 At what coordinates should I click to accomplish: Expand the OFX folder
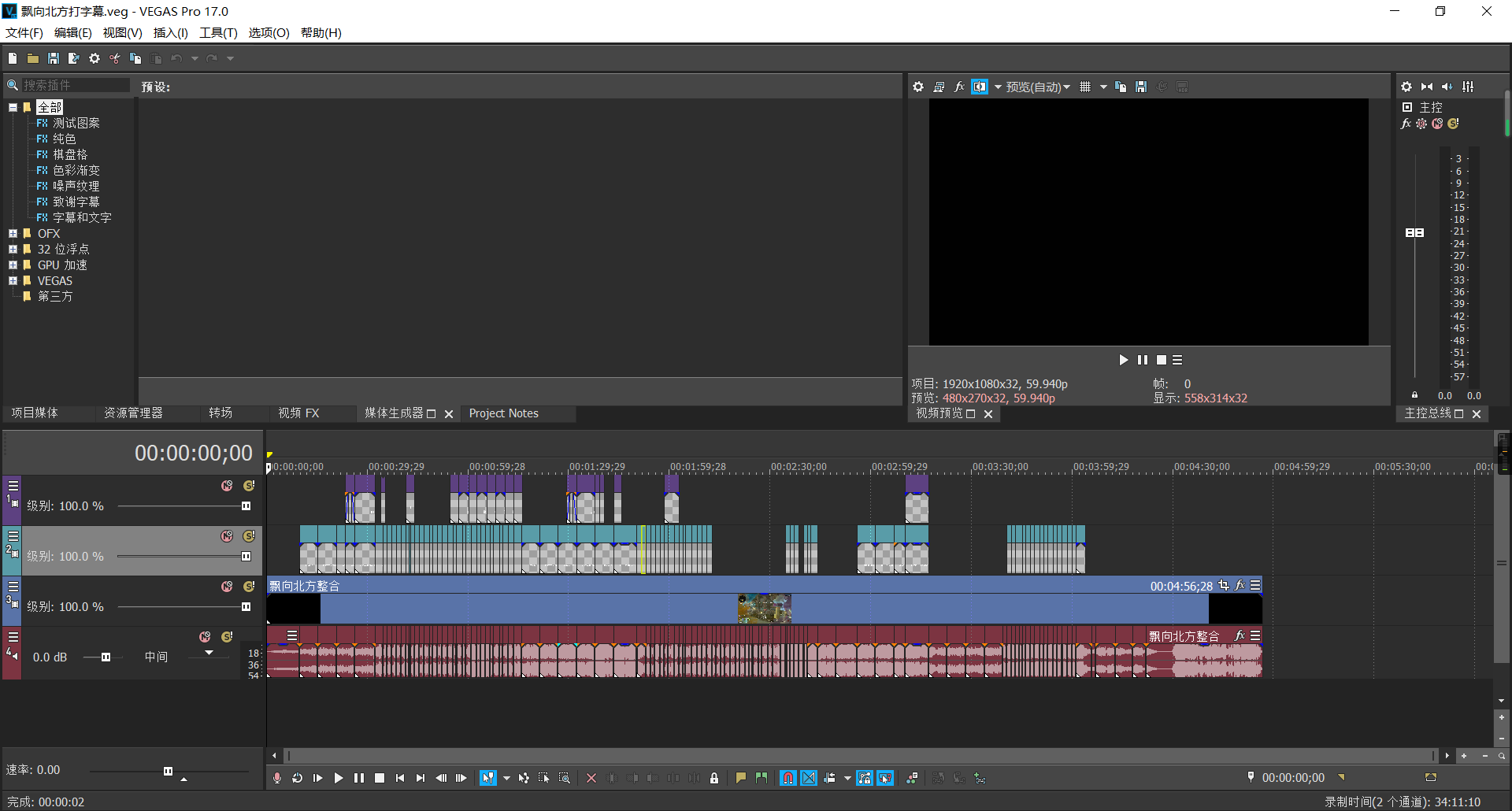[13, 233]
